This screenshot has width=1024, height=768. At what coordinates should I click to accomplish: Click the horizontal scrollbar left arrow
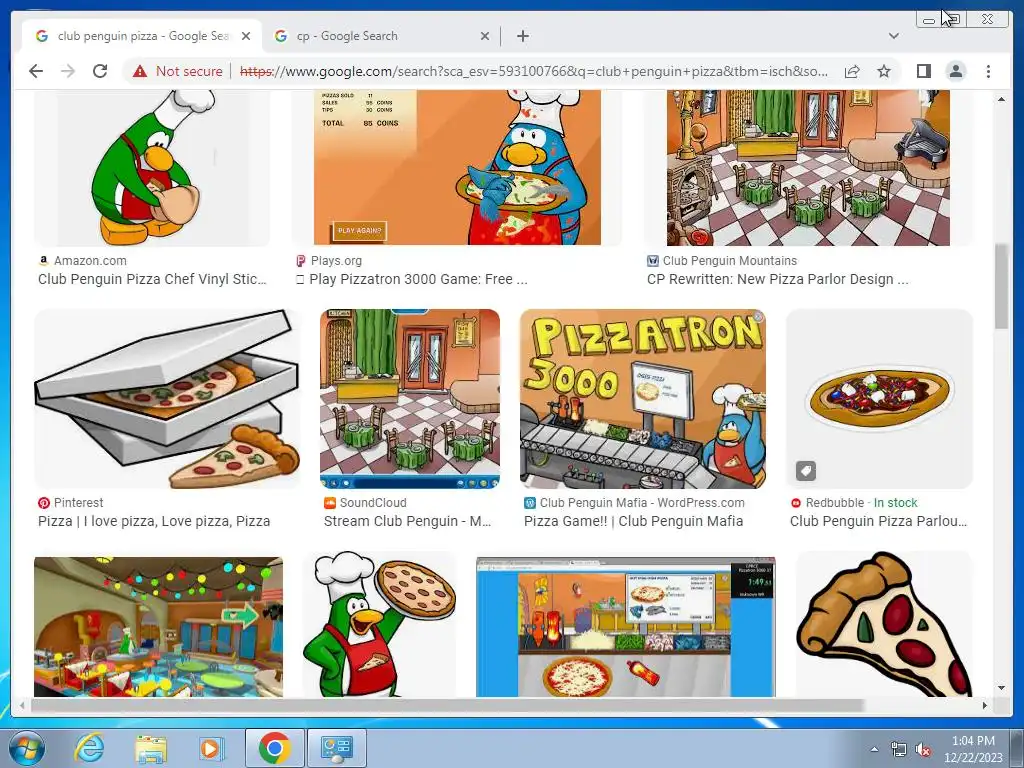[x=22, y=705]
